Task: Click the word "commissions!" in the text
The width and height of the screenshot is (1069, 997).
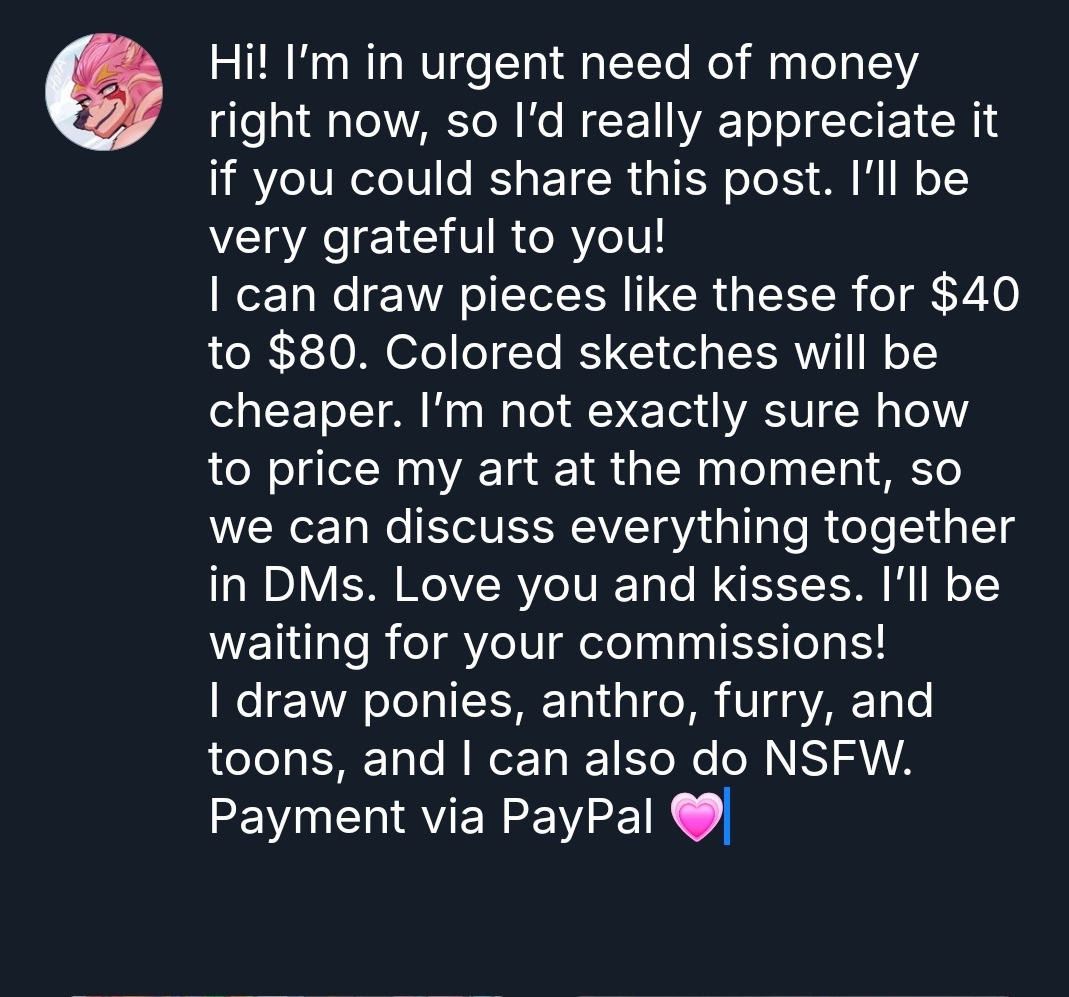Action: pos(733,643)
